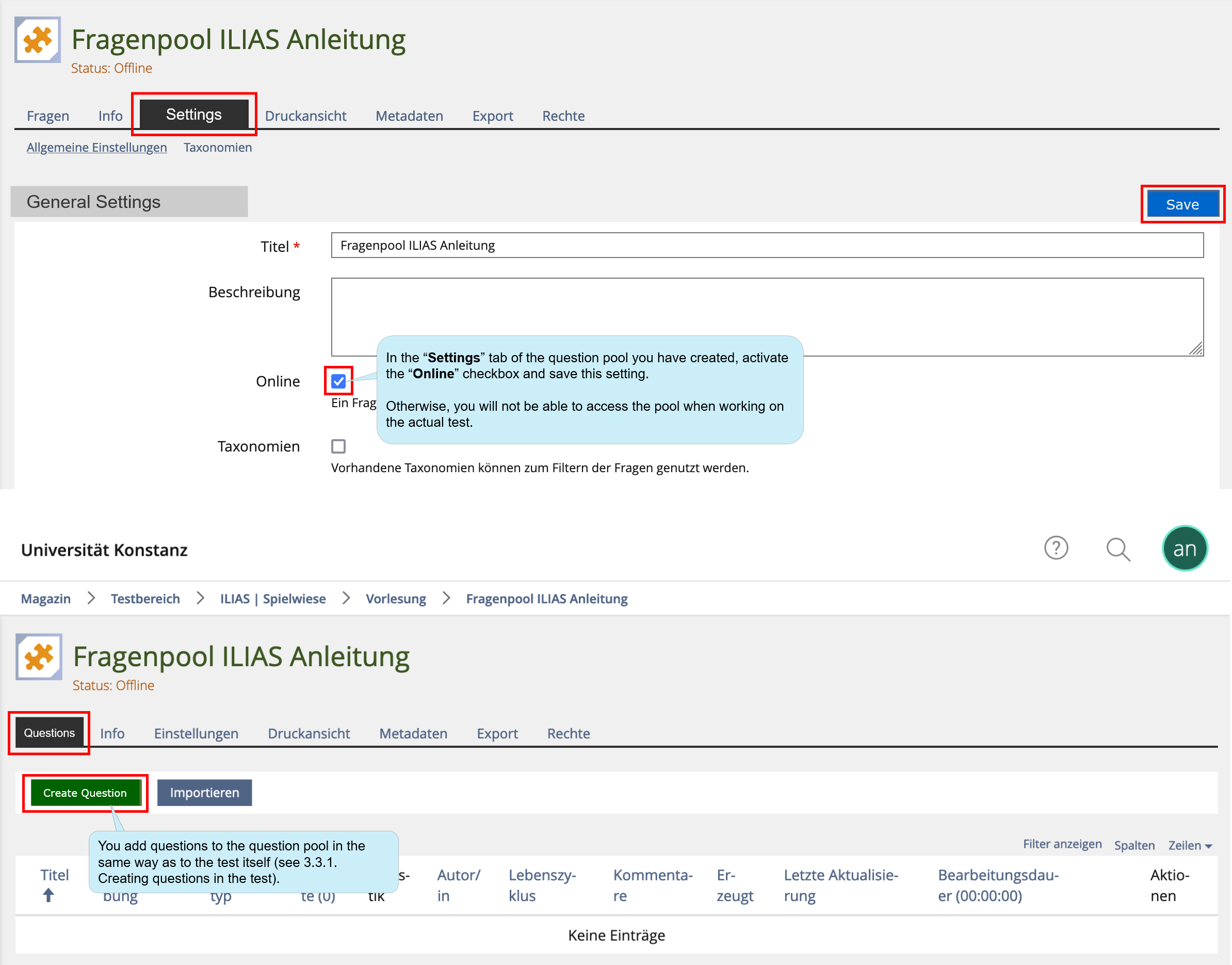
Task: Open the upper Export tab
Action: click(x=493, y=116)
